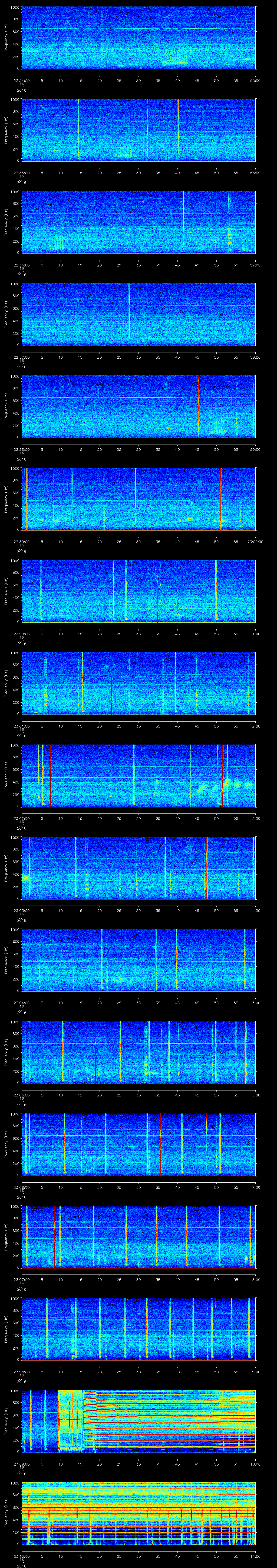The image size is (277, 1568).
Task: Click the 55:00 end time label
Action: [256, 80]
